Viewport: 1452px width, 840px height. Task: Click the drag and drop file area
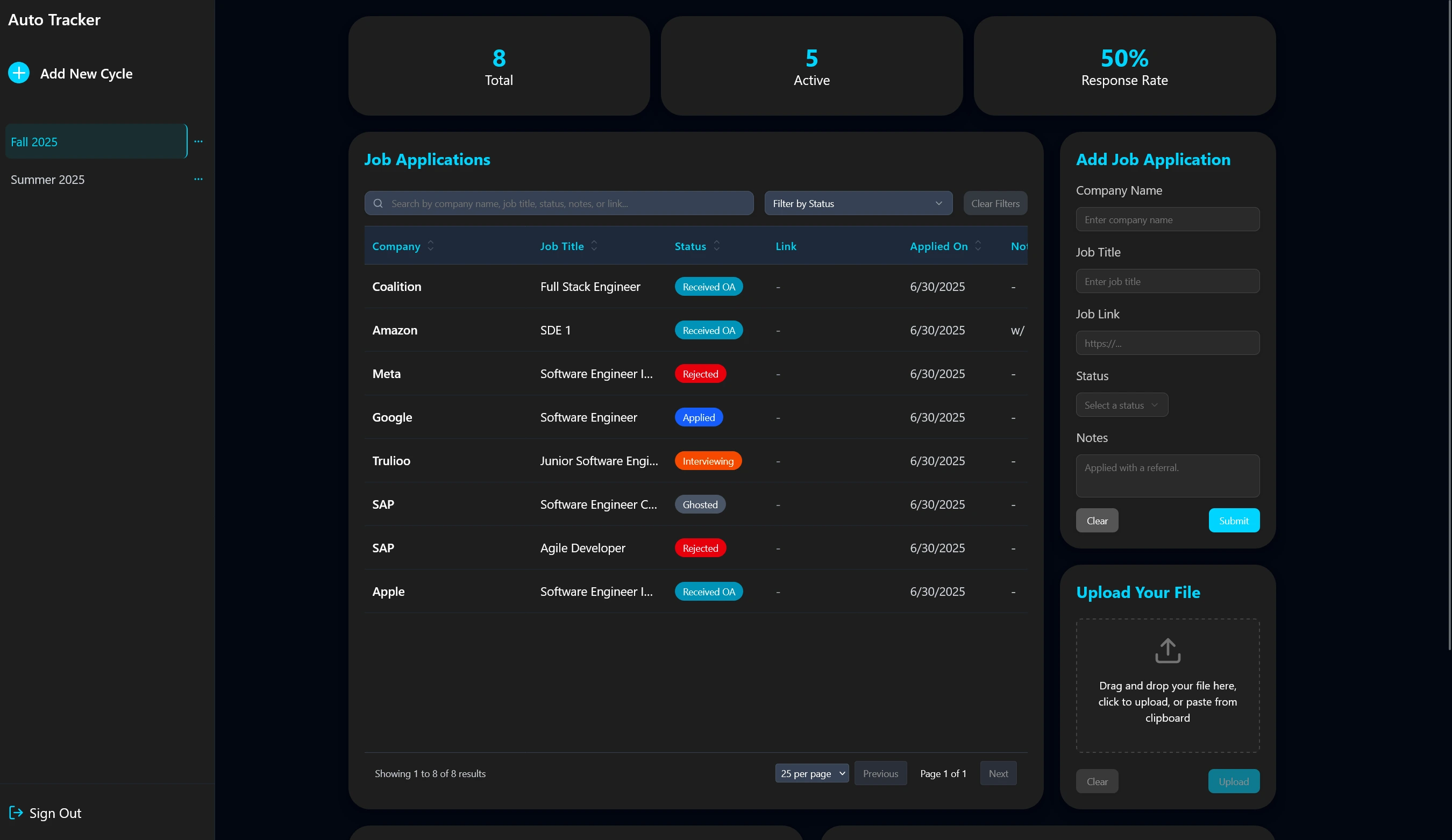pos(1168,686)
